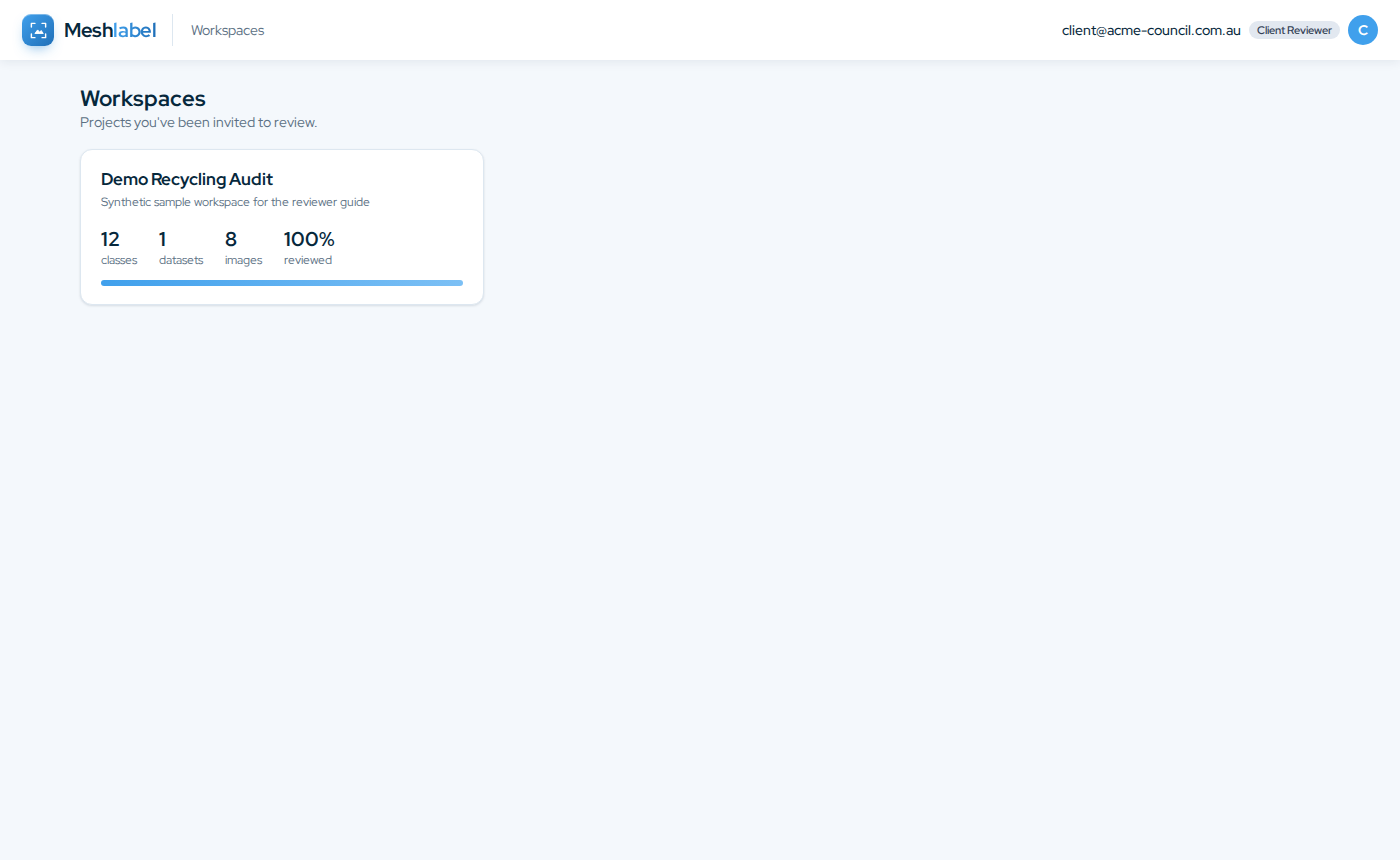Click the client@acme-council.com.au email text
The height and width of the screenshot is (860, 1400).
click(x=1151, y=30)
